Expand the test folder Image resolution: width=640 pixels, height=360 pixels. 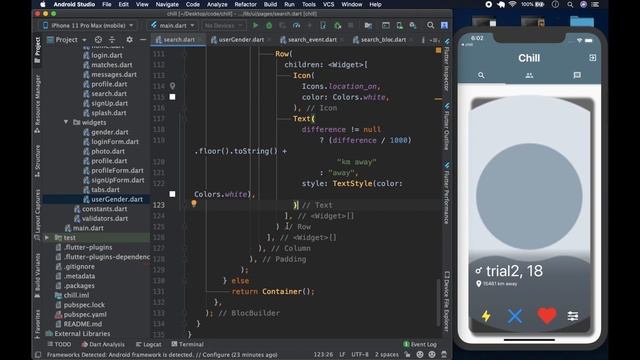click(x=47, y=238)
